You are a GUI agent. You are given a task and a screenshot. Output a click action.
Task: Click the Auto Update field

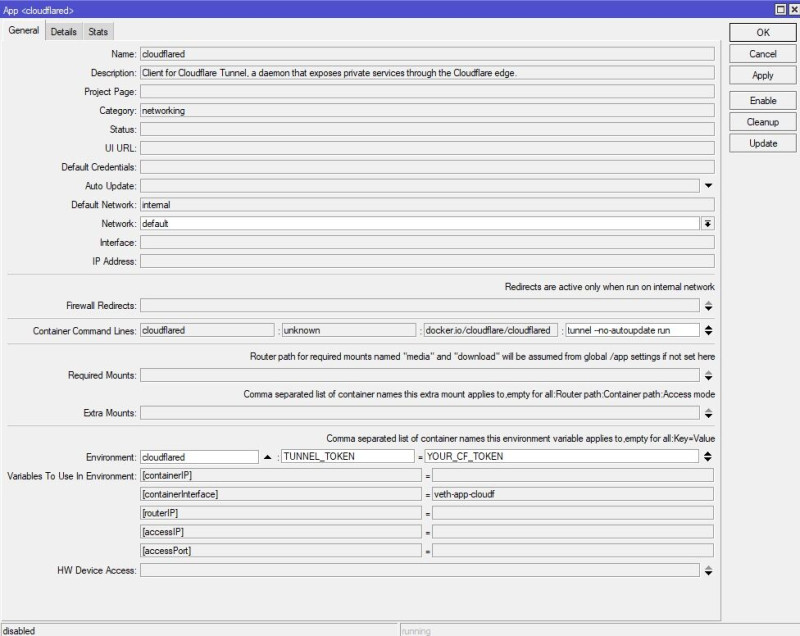coord(419,186)
